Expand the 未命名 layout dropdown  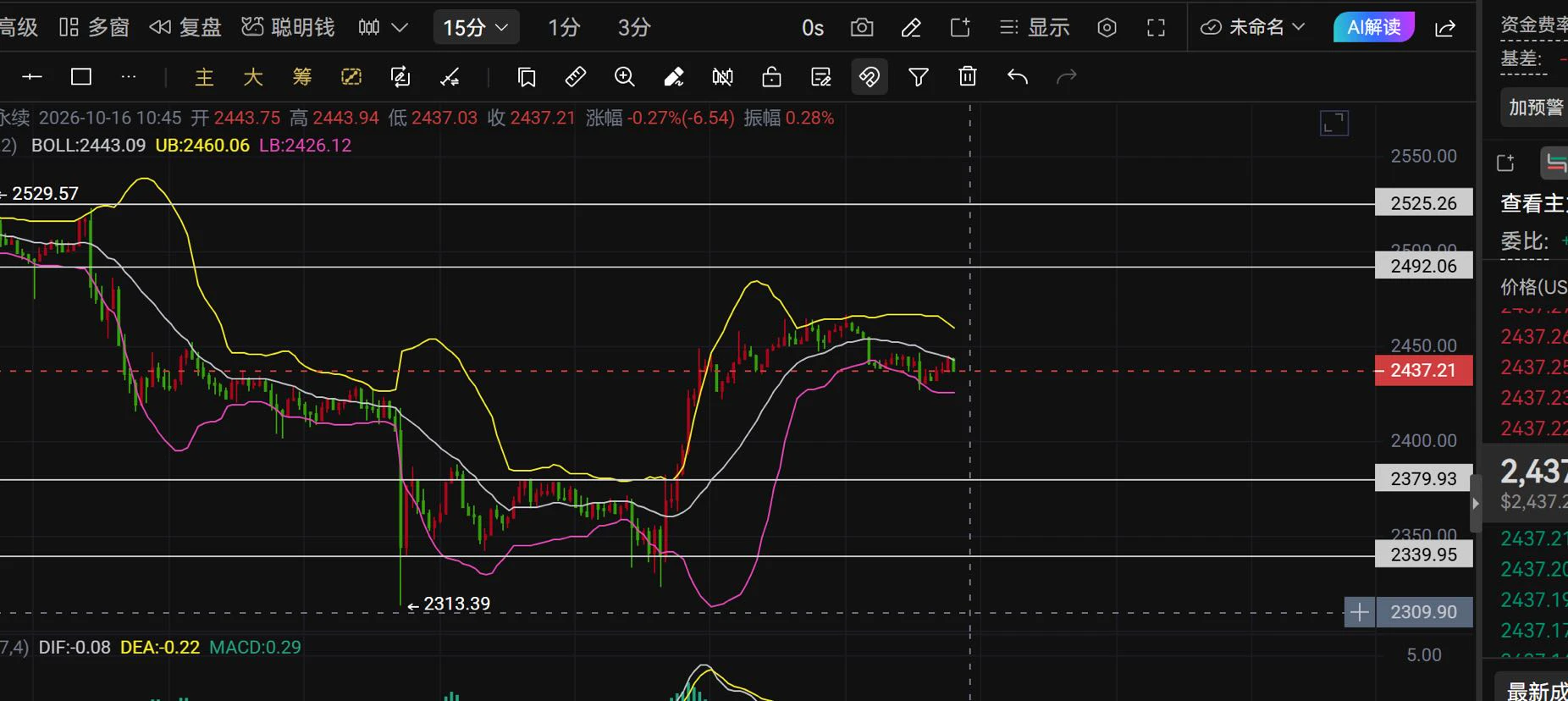(1253, 28)
